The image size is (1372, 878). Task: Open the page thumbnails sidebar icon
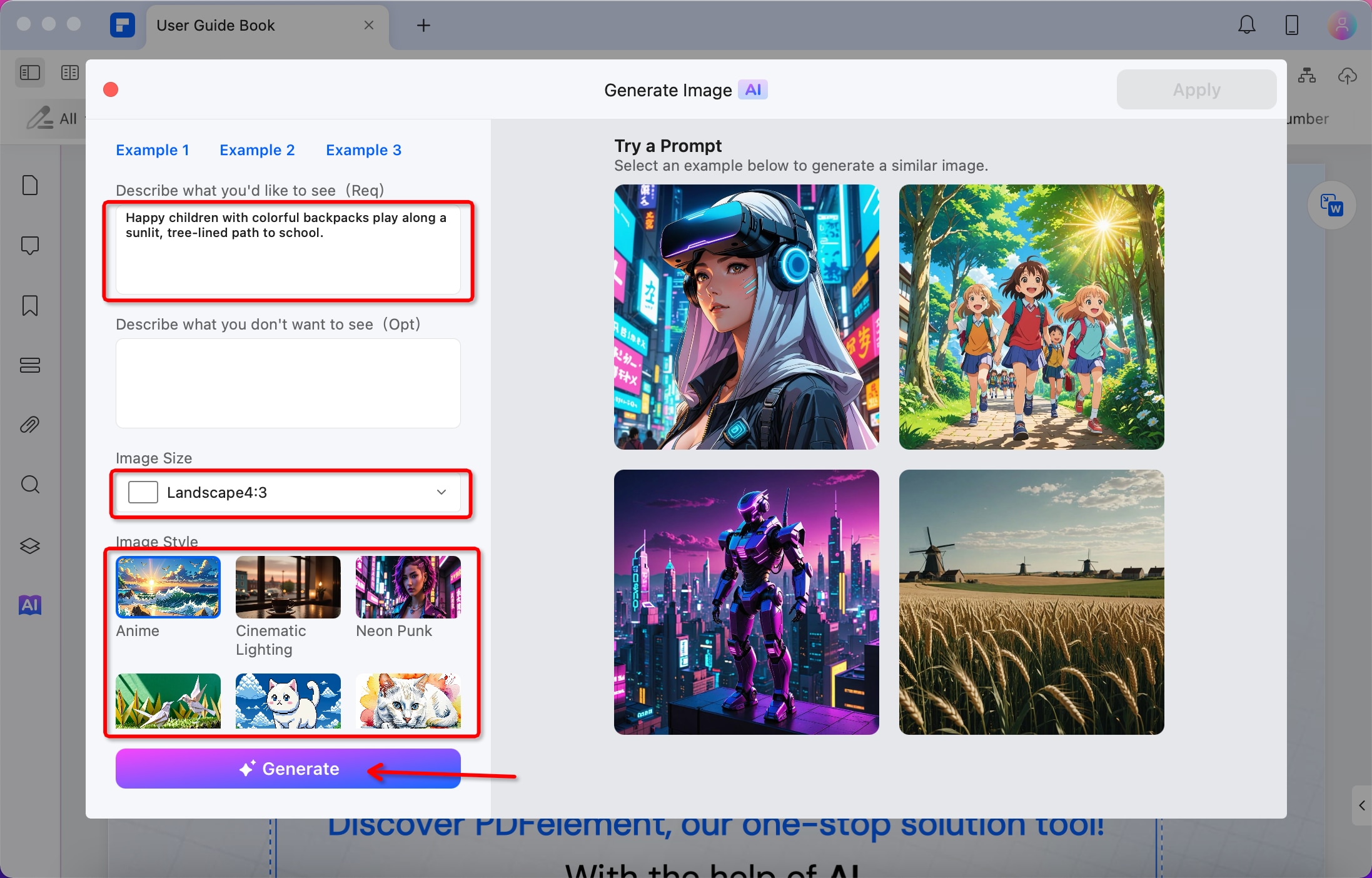[x=30, y=185]
